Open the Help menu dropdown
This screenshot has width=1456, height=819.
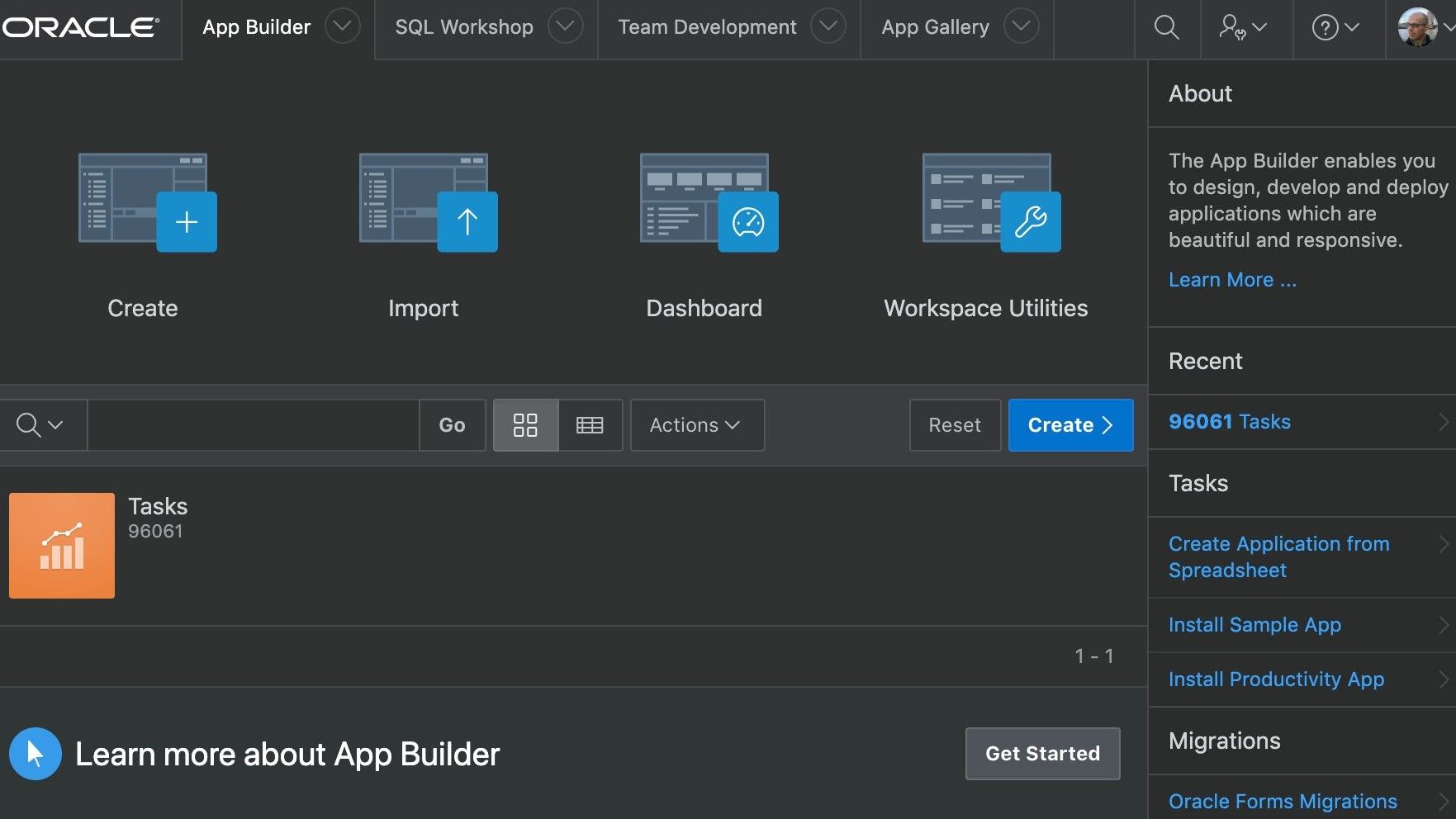(1335, 27)
